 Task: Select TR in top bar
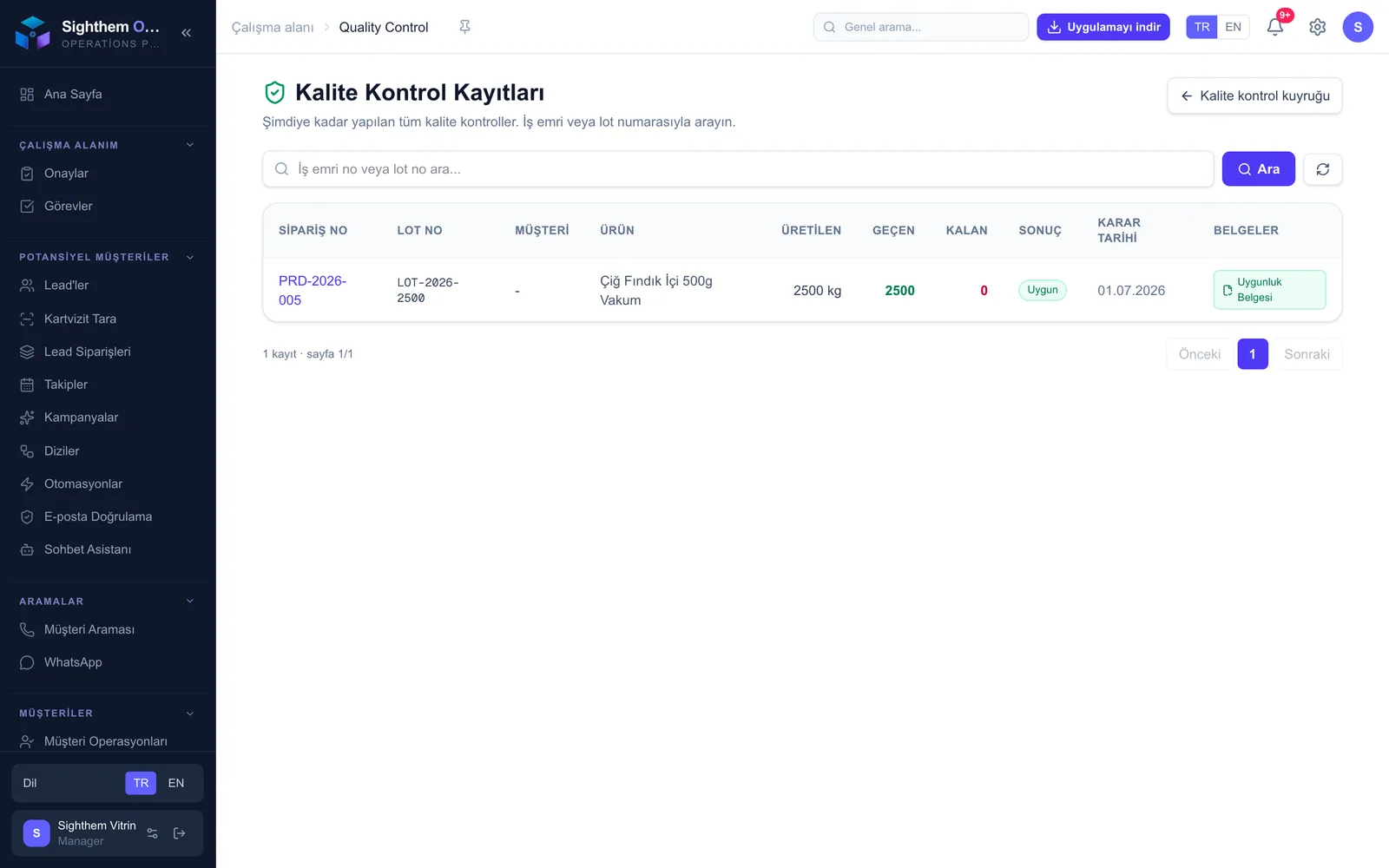pyautogui.click(x=1201, y=27)
